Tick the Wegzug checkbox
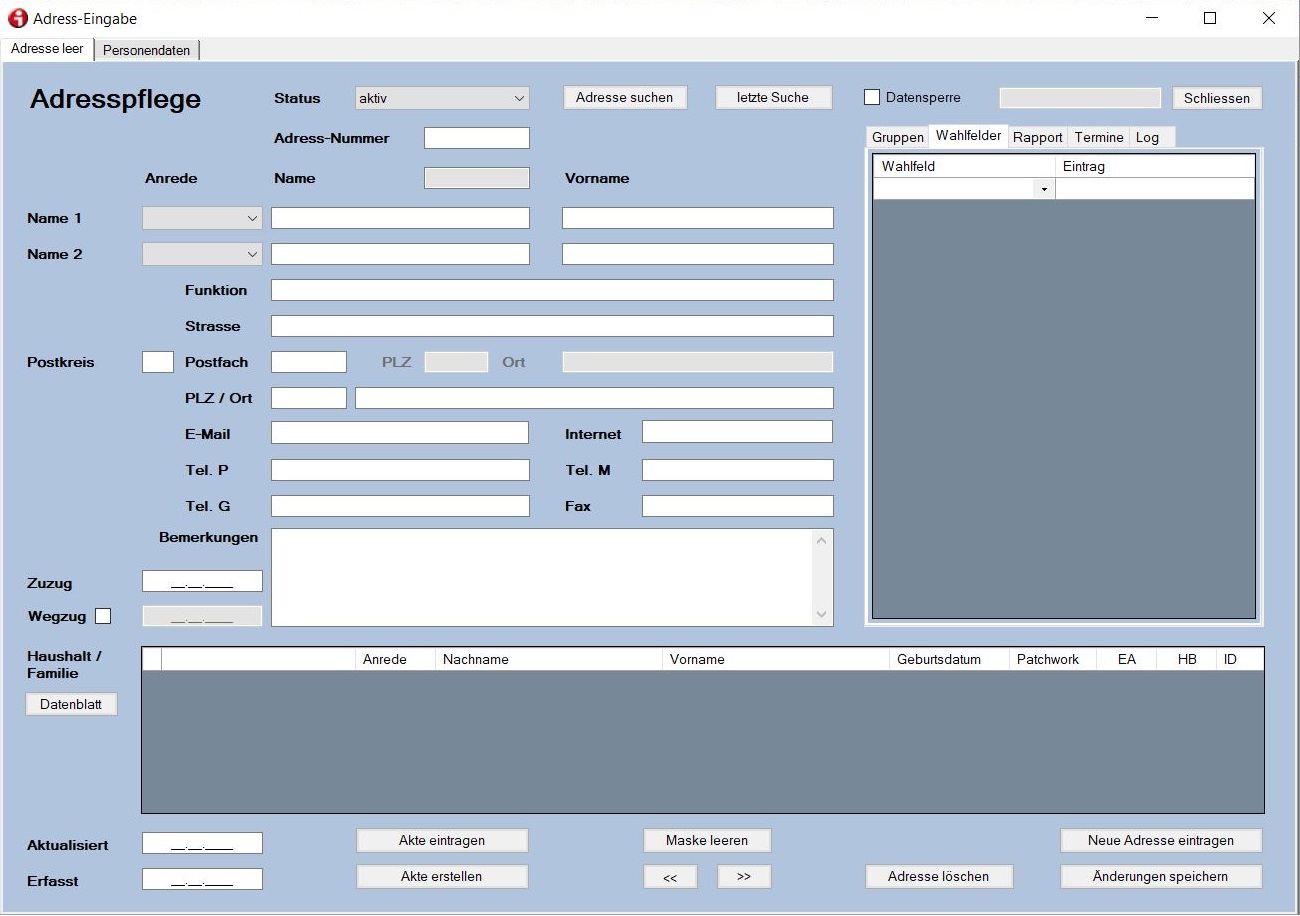The image size is (1300, 916). point(103,616)
